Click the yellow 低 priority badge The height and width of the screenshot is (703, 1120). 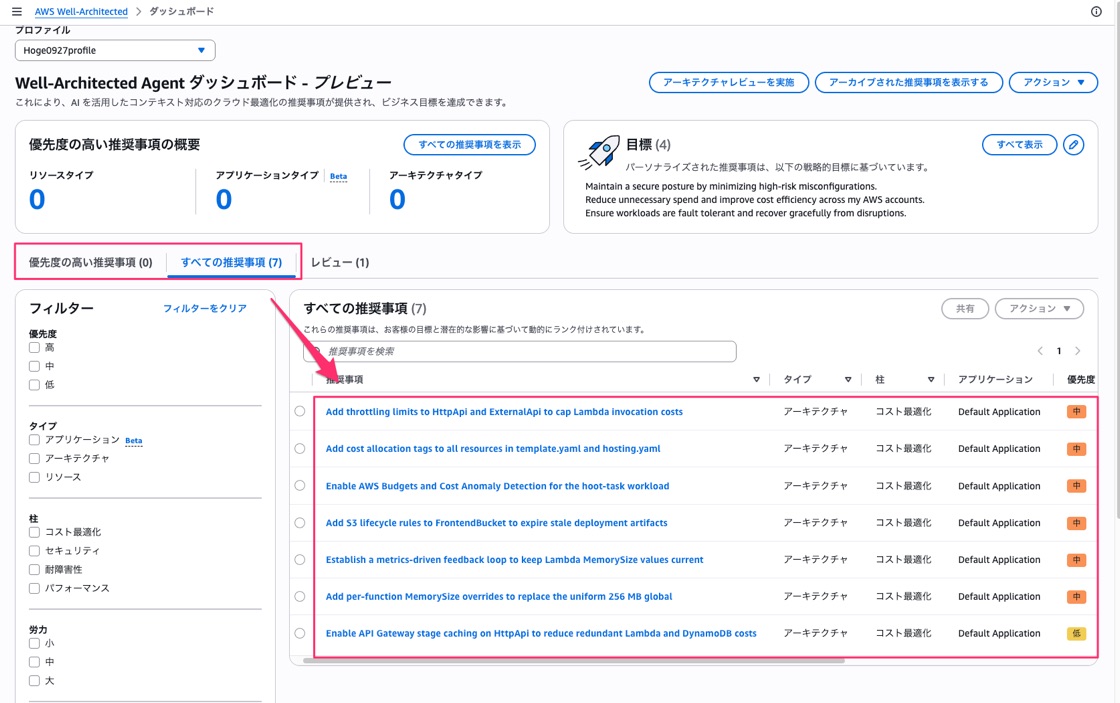pos(1076,633)
